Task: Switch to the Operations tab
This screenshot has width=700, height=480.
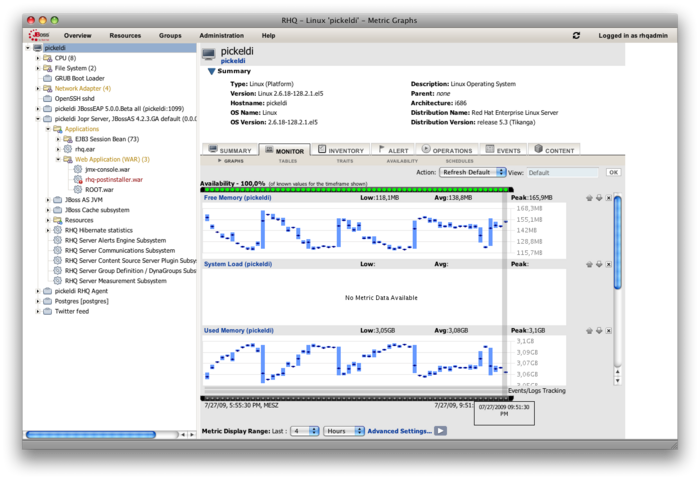Action: (x=447, y=150)
